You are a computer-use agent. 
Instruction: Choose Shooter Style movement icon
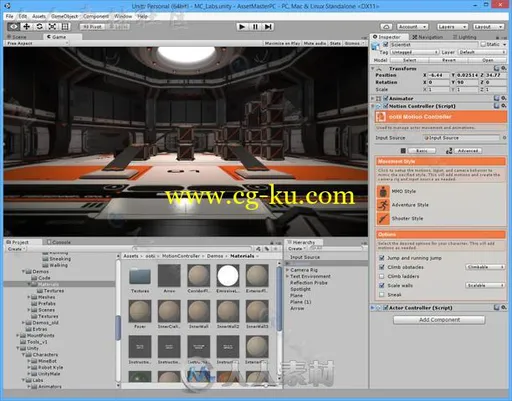click(383, 219)
